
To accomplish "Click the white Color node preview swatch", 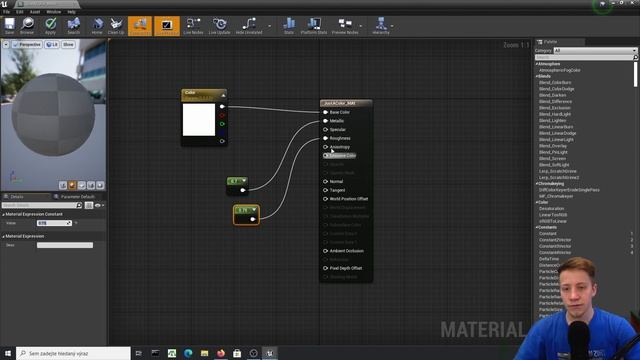I will point(199,120).
